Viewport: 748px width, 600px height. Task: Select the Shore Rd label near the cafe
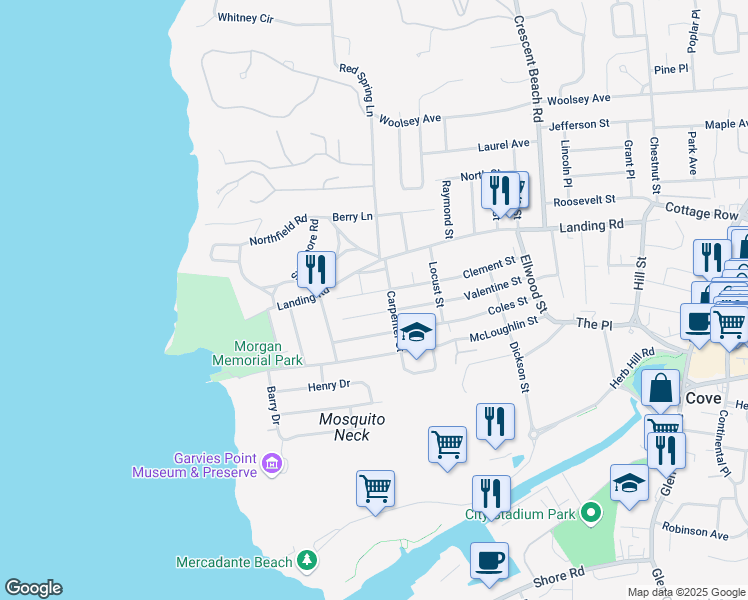(x=559, y=577)
